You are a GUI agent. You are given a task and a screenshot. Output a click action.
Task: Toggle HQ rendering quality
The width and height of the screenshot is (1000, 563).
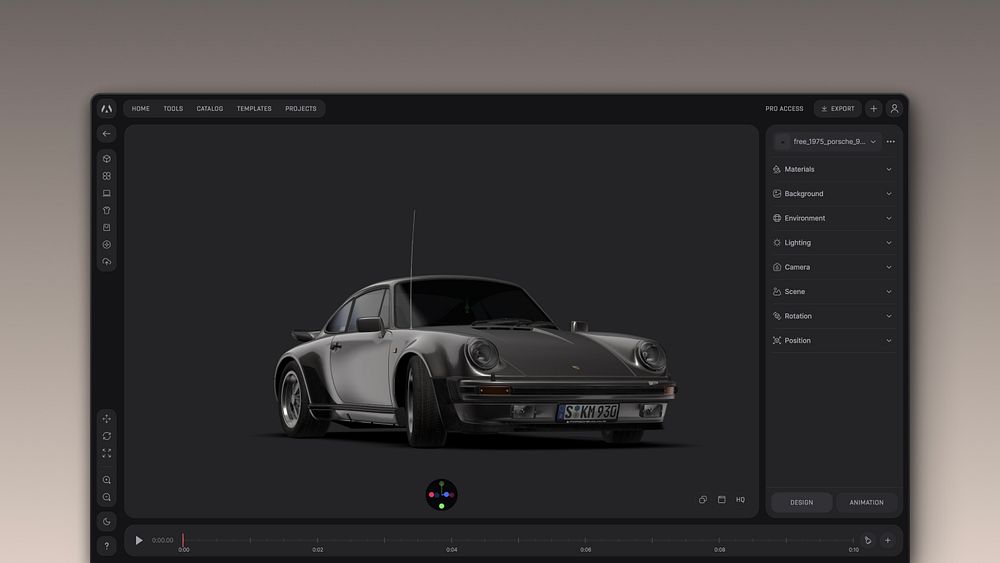pos(740,499)
